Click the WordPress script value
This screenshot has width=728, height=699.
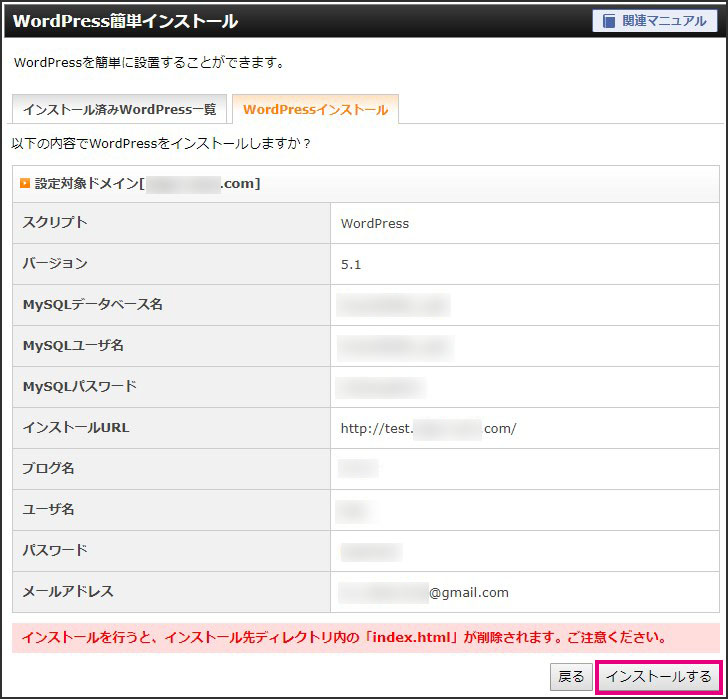coord(375,224)
